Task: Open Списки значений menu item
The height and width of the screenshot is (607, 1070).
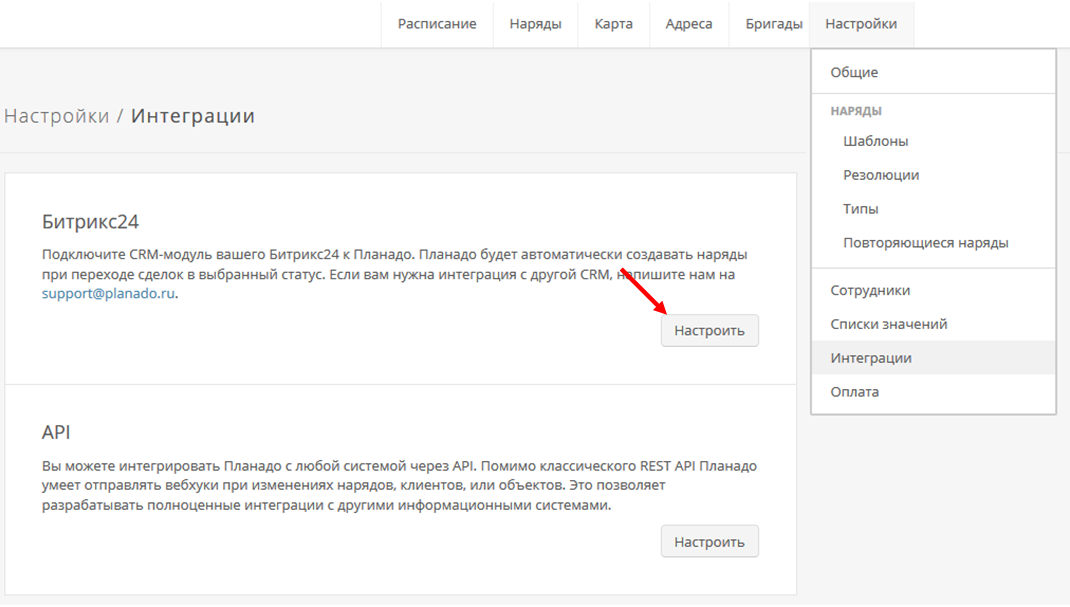Action: pos(934,324)
